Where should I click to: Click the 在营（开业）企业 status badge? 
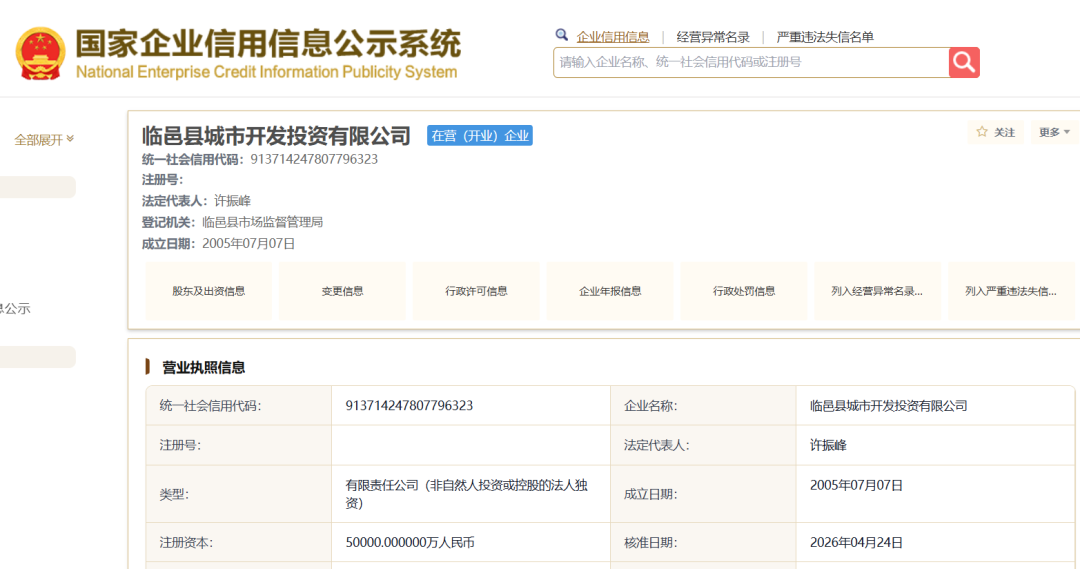tap(480, 135)
